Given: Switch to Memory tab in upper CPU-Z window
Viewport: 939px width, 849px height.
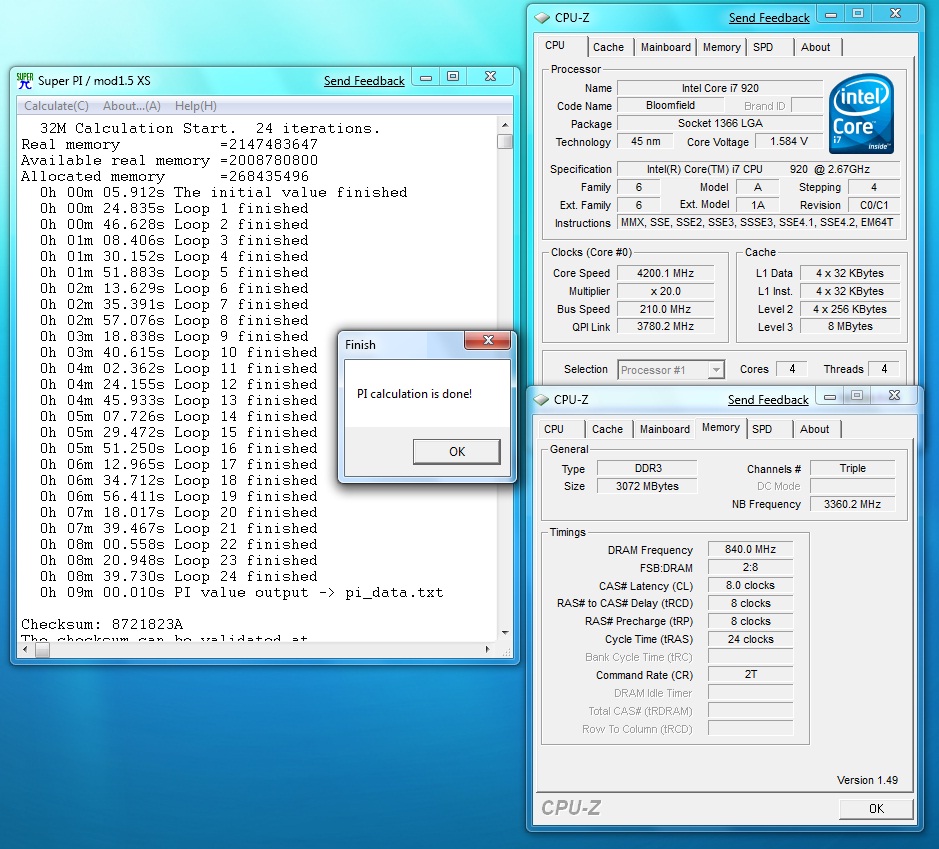Looking at the screenshot, I should coord(721,47).
